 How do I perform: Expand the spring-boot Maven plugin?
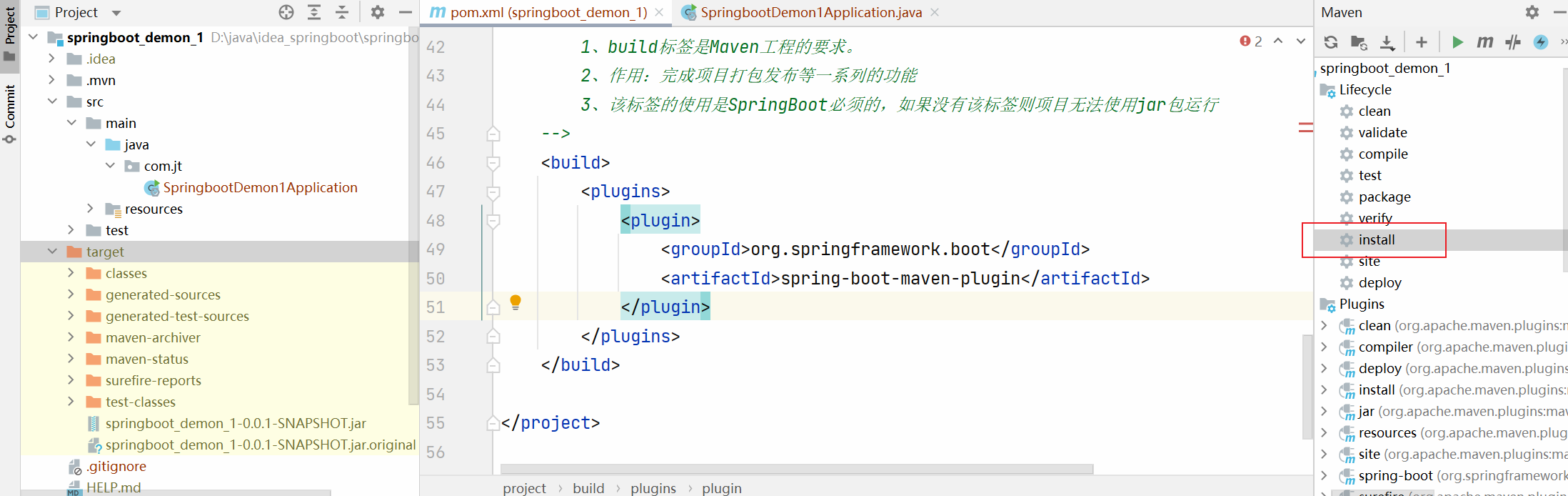1324,475
